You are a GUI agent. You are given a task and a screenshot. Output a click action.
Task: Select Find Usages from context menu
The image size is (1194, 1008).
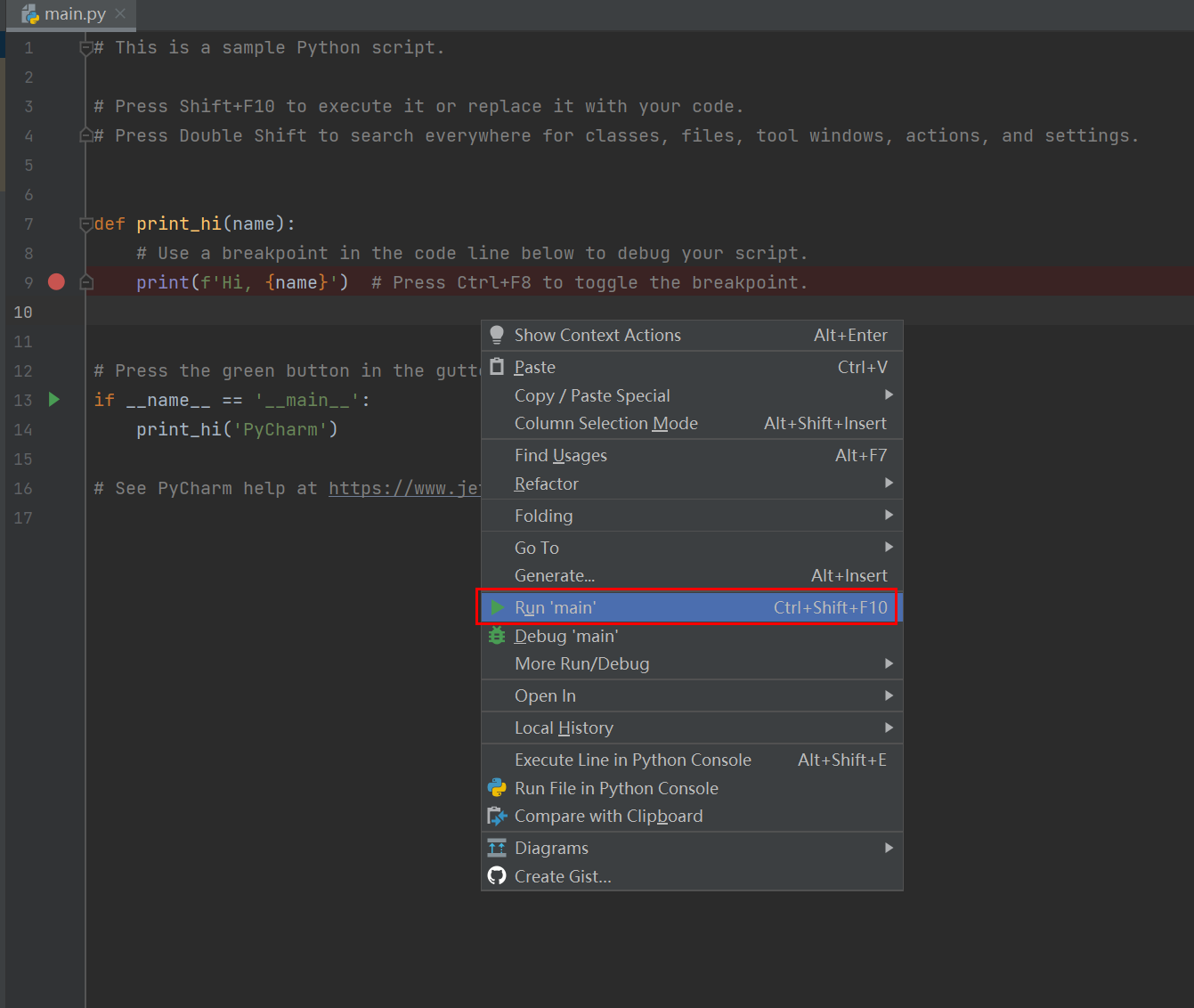pos(561,455)
